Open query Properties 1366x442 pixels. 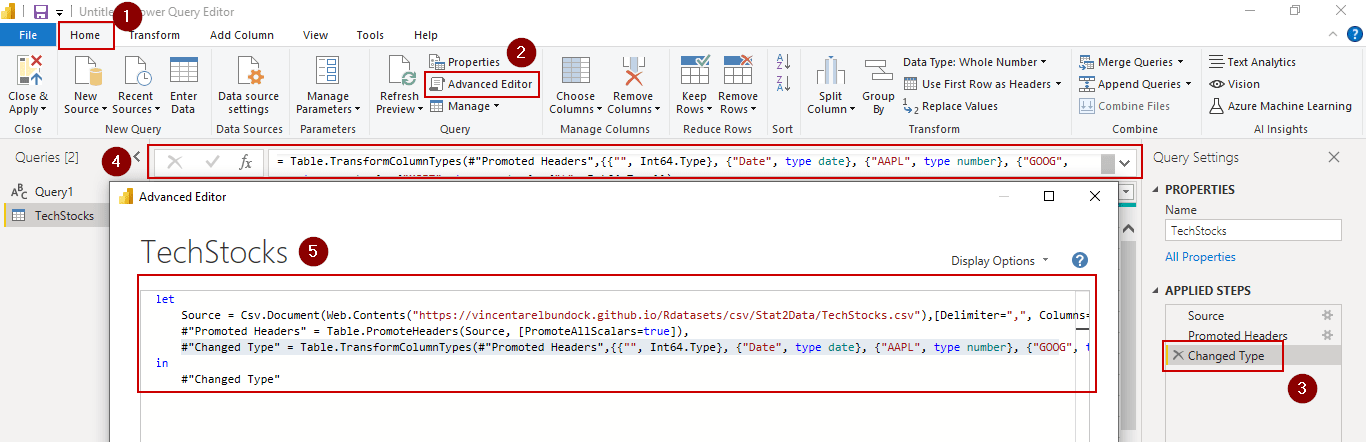click(x=465, y=62)
